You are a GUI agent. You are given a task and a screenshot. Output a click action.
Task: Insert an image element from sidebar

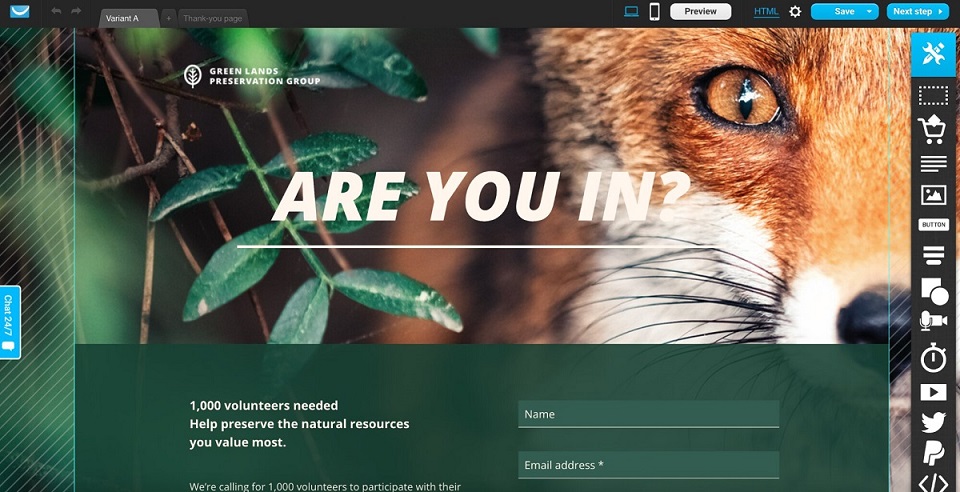coord(933,195)
